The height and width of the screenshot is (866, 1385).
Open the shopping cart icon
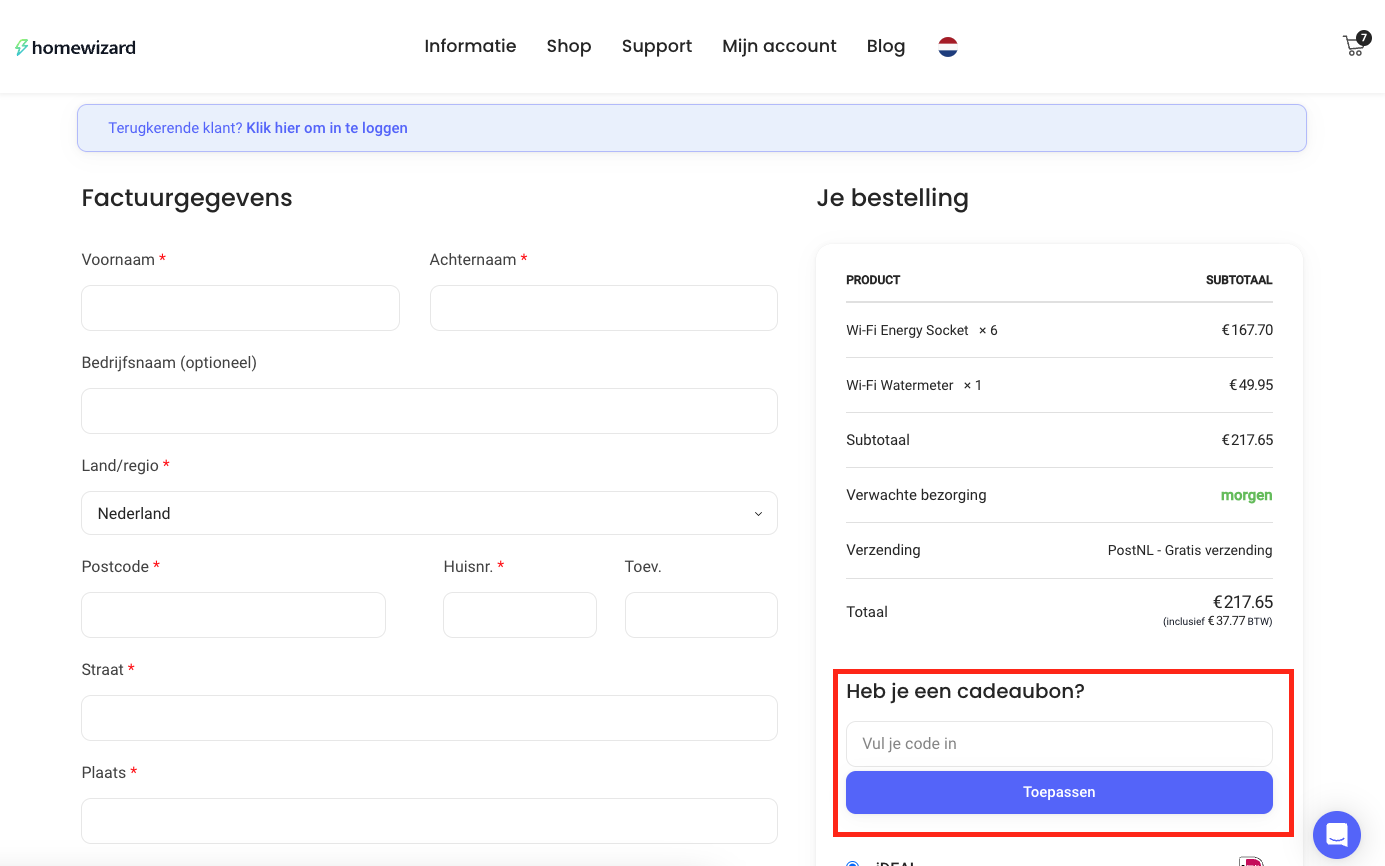[1355, 45]
